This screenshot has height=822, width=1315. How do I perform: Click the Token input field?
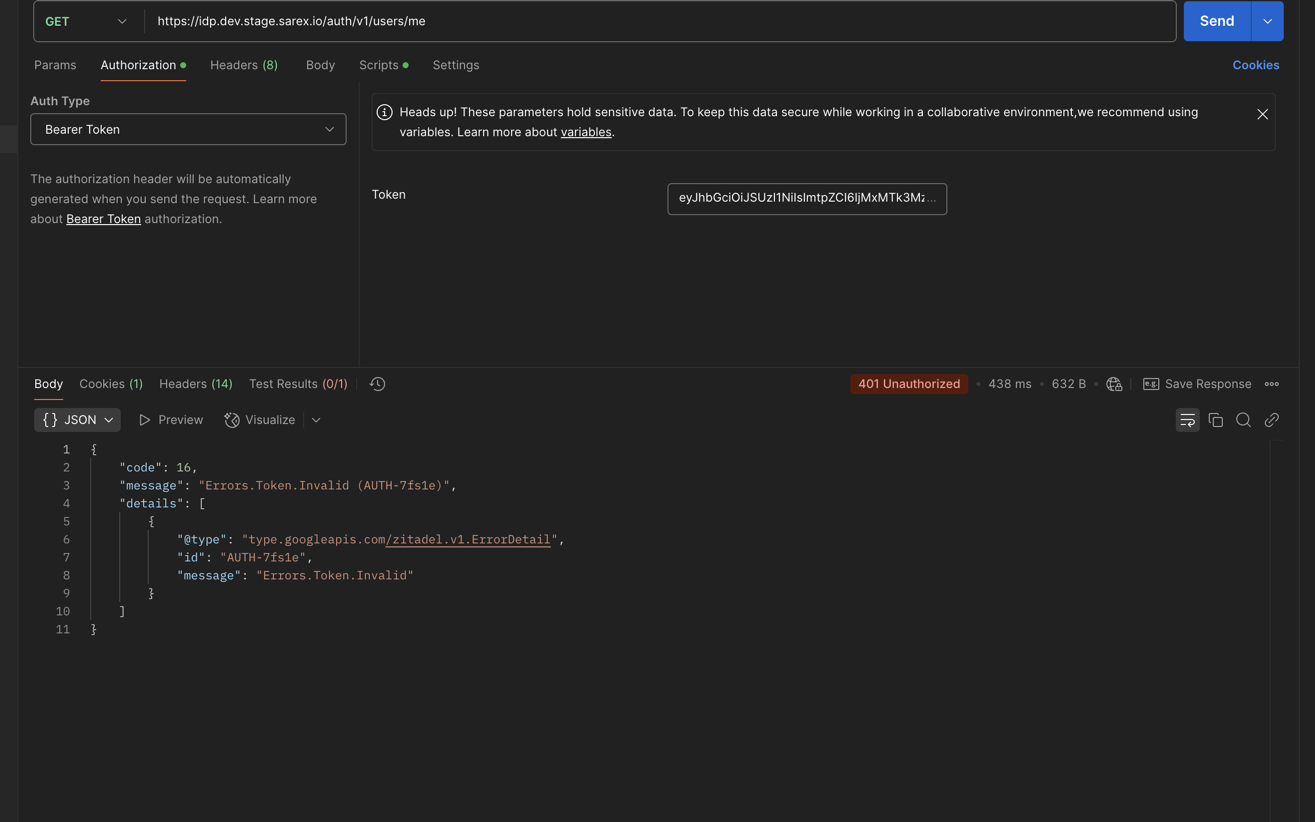[807, 198]
